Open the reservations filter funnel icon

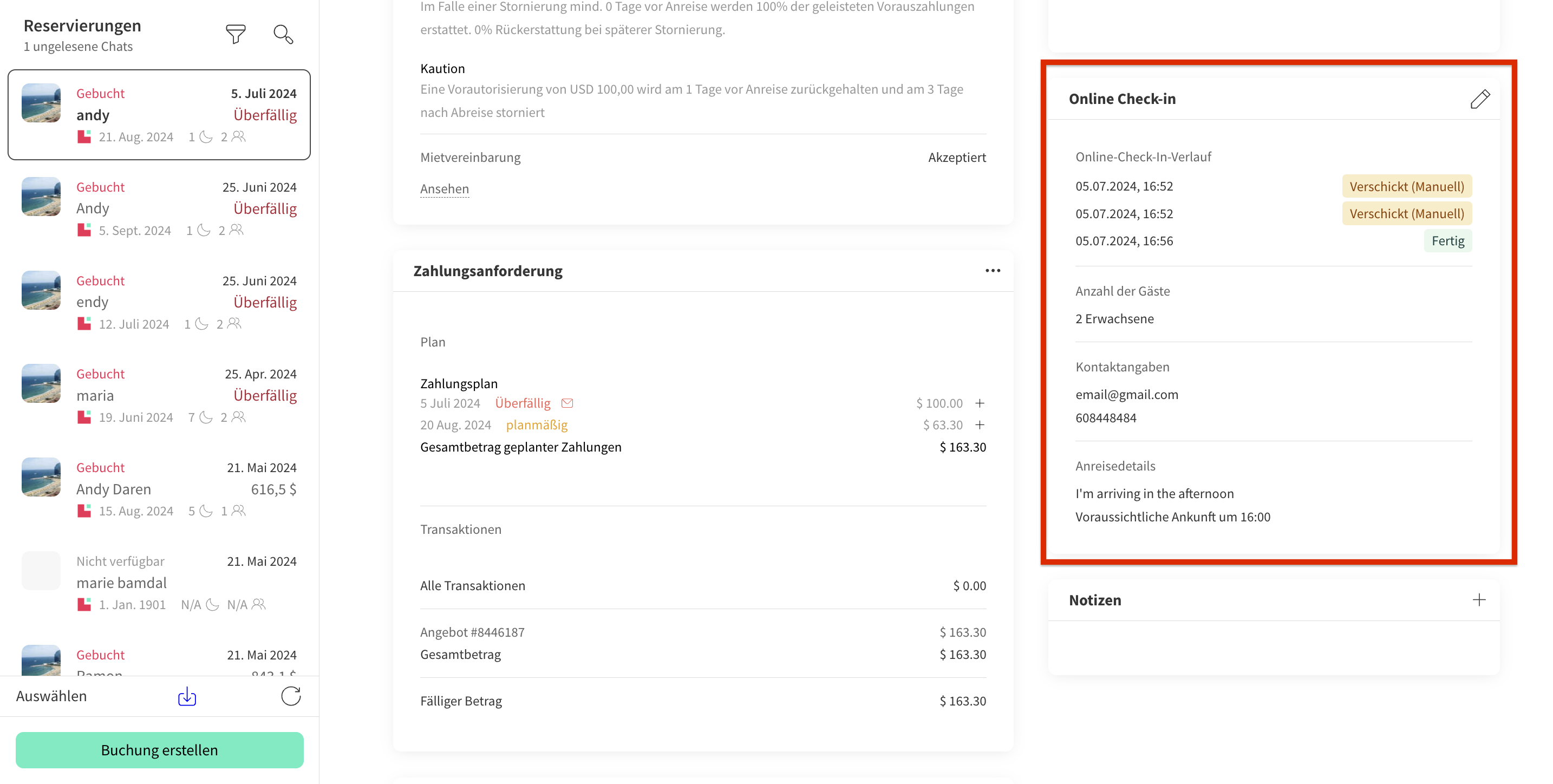click(x=235, y=34)
